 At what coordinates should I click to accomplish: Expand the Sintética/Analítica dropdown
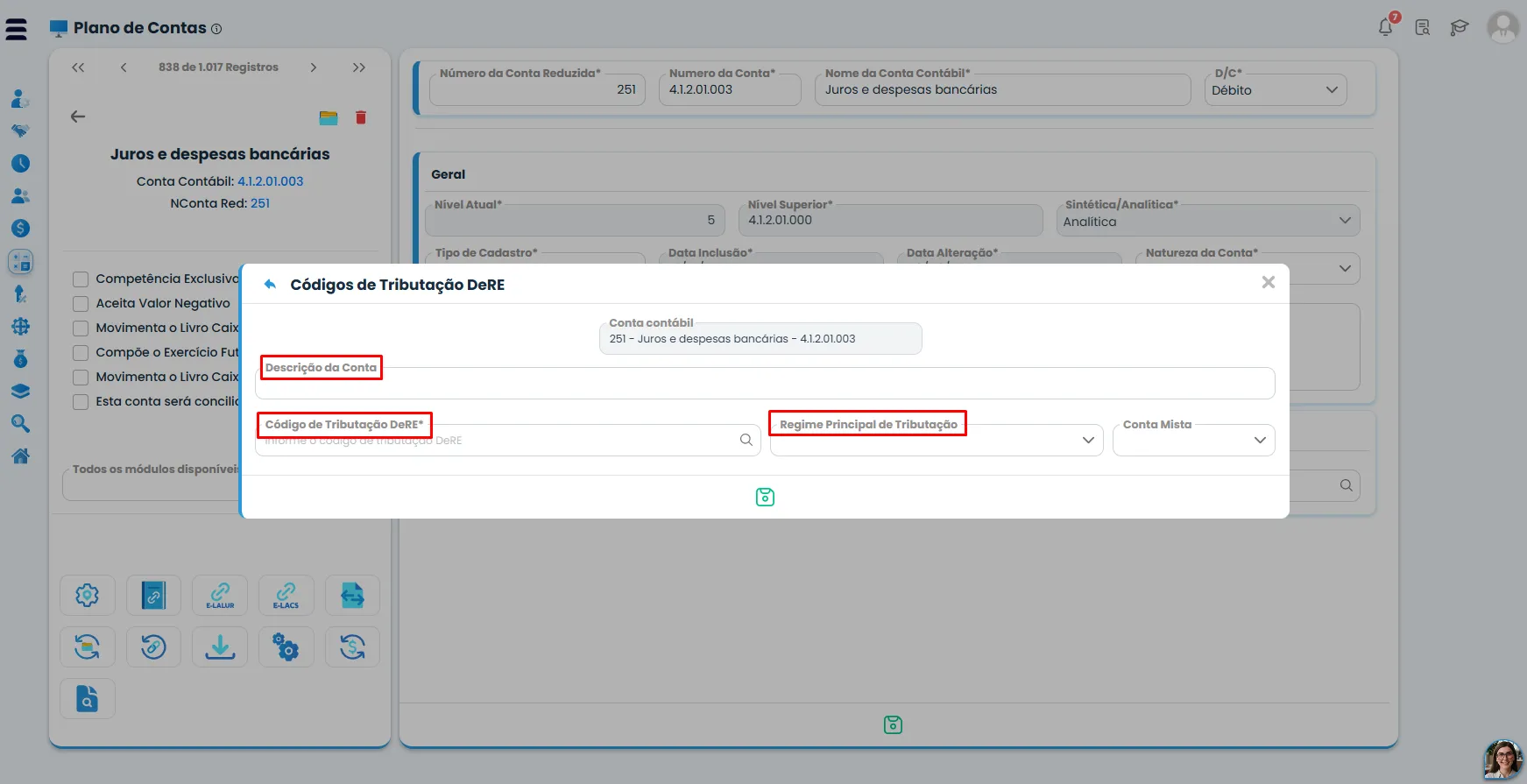(1208, 221)
